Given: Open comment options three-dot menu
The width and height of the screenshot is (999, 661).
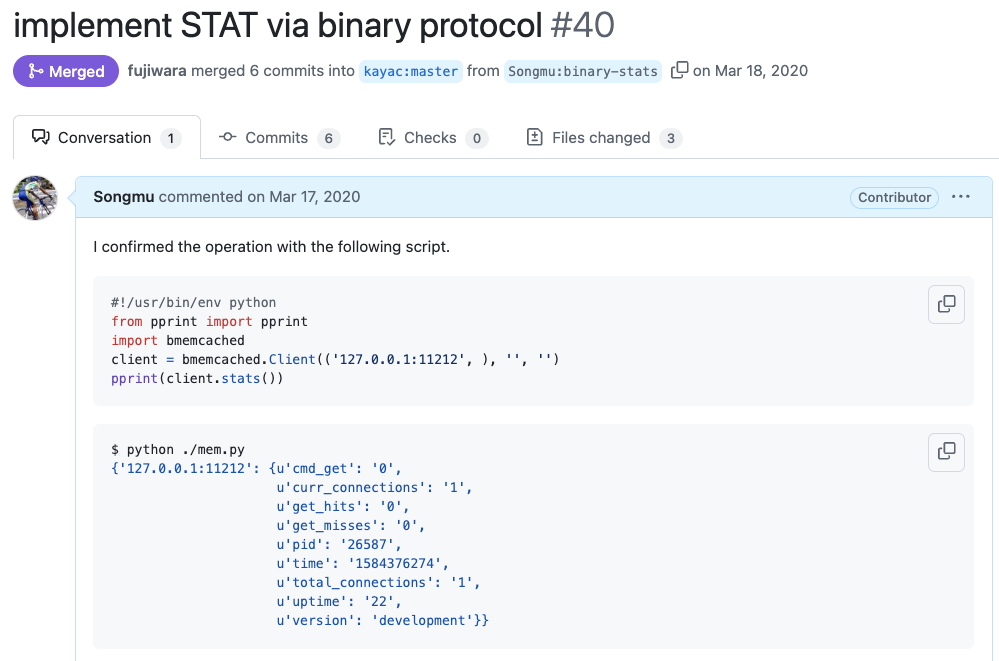Looking at the screenshot, I should coord(961,197).
